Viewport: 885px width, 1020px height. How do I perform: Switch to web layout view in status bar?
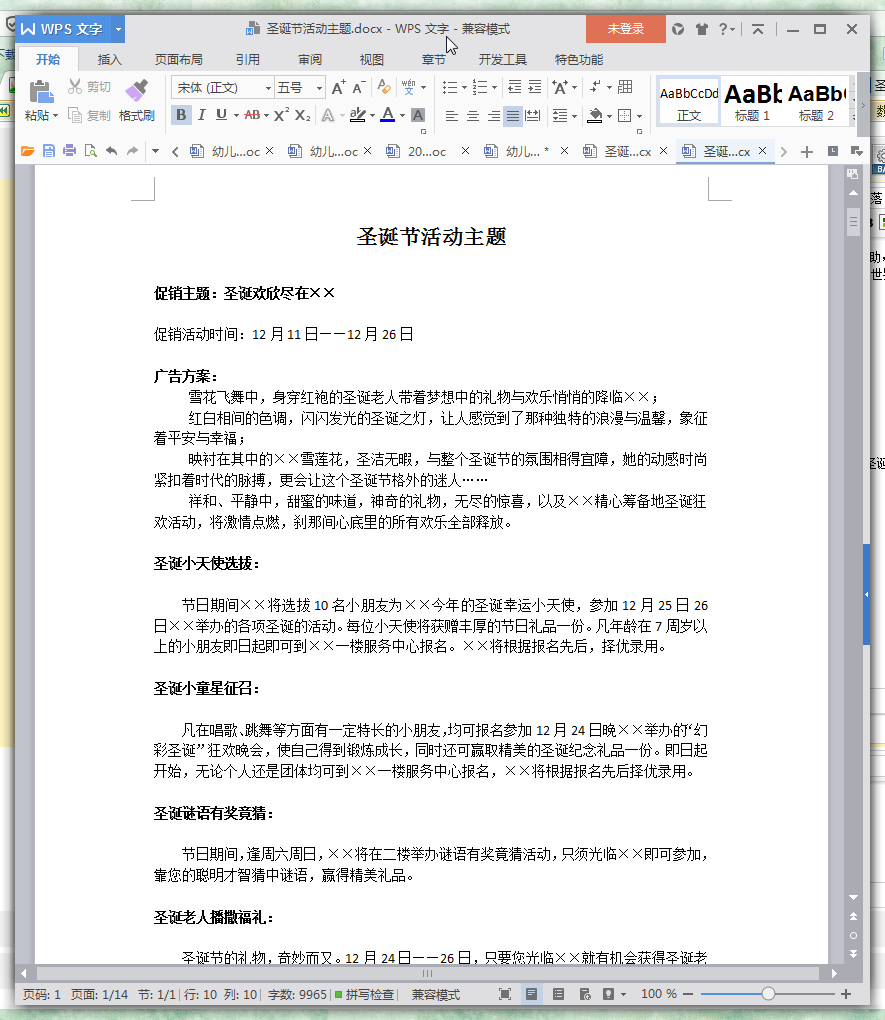[x=585, y=994]
